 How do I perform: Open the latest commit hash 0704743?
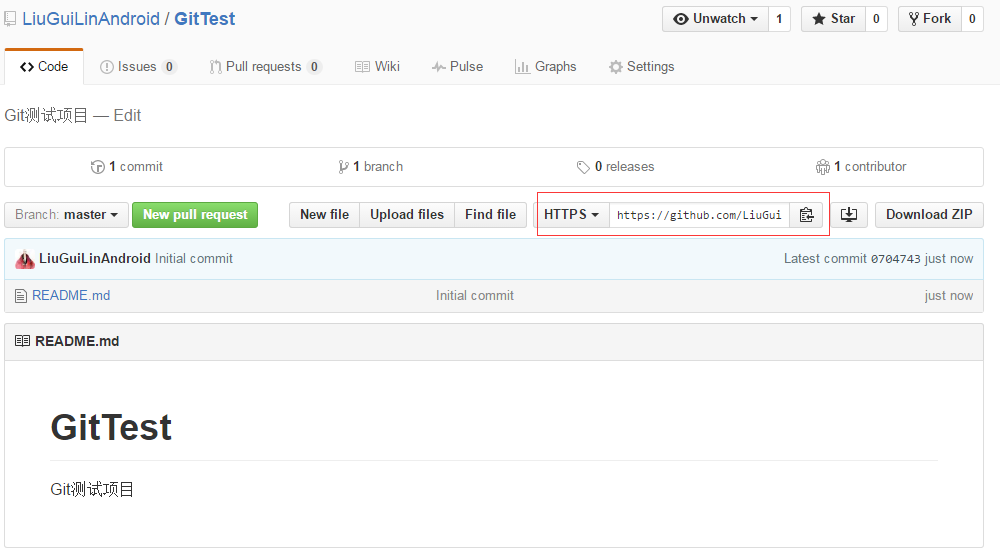[895, 259]
